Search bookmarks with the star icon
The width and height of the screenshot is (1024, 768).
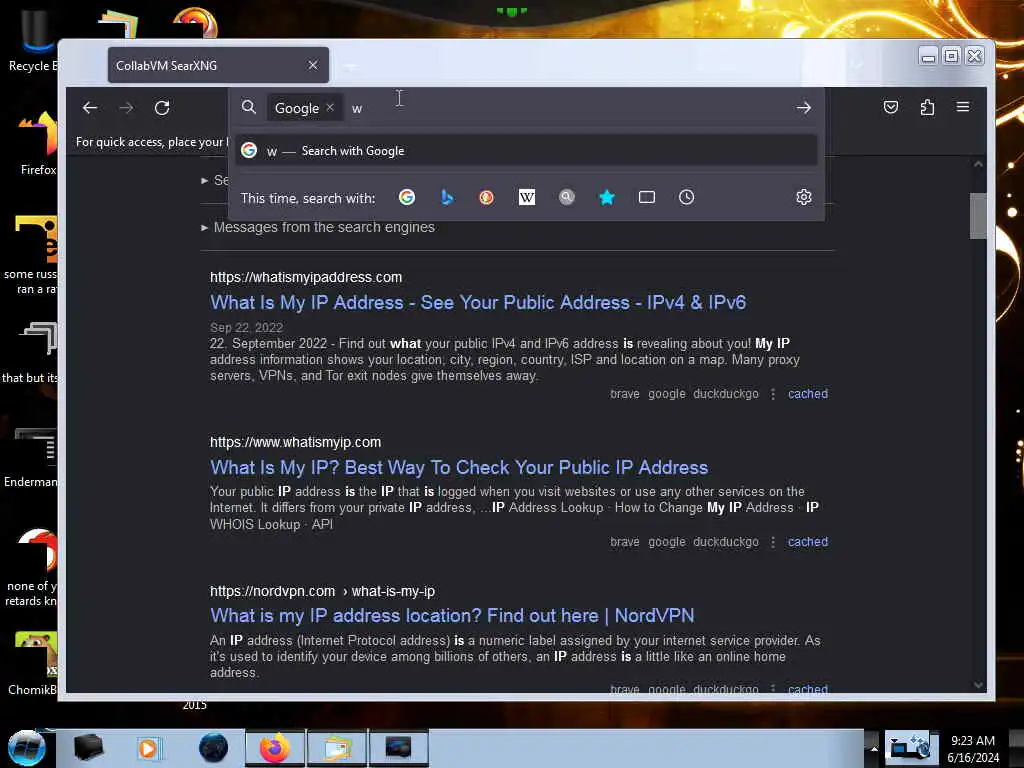click(607, 197)
